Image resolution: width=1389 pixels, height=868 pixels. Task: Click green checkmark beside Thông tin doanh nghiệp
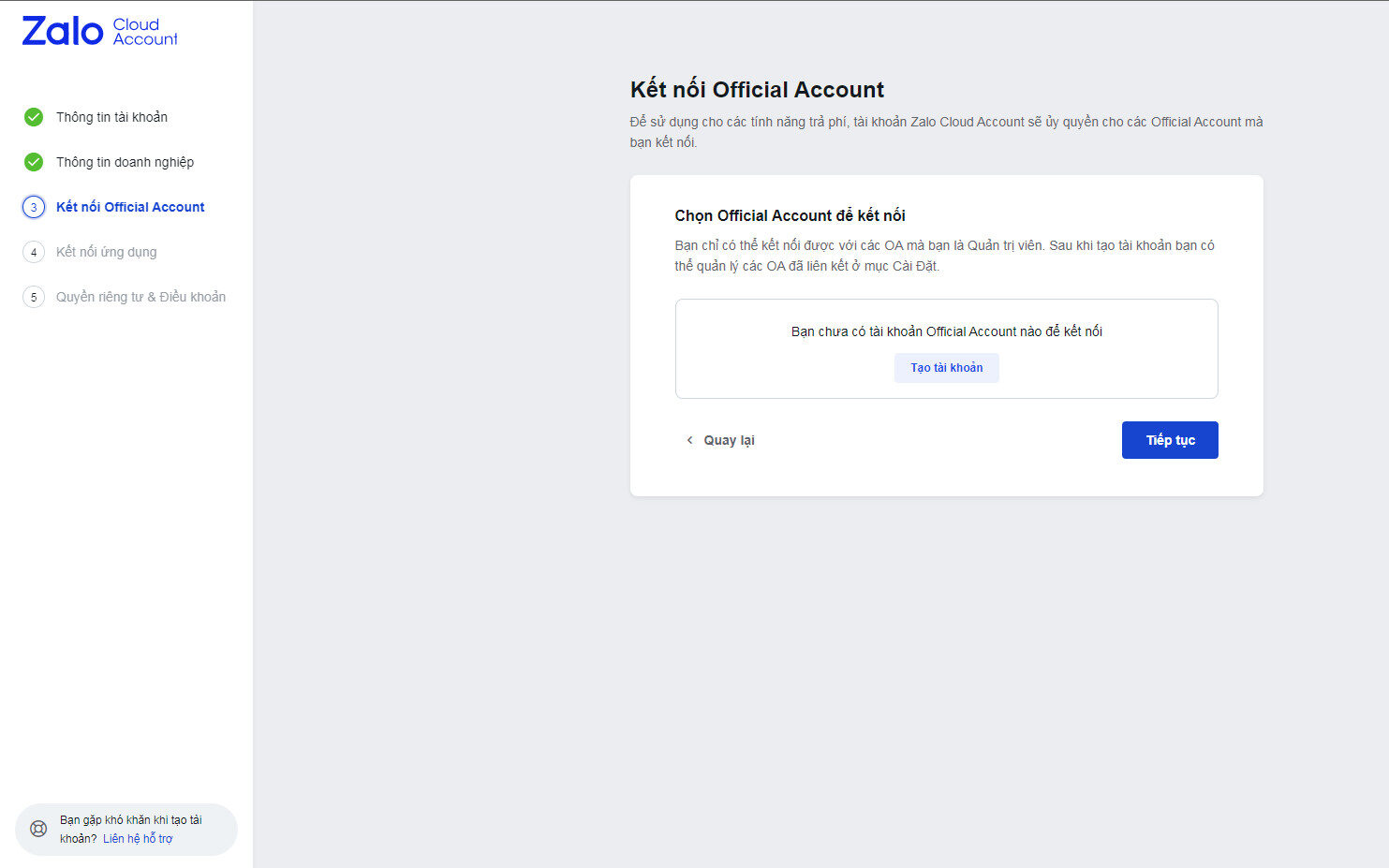34,162
